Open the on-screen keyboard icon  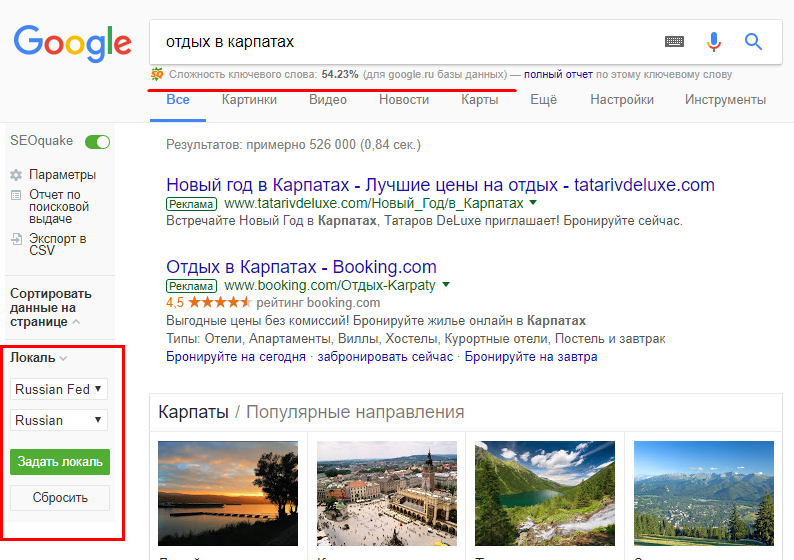coord(674,42)
